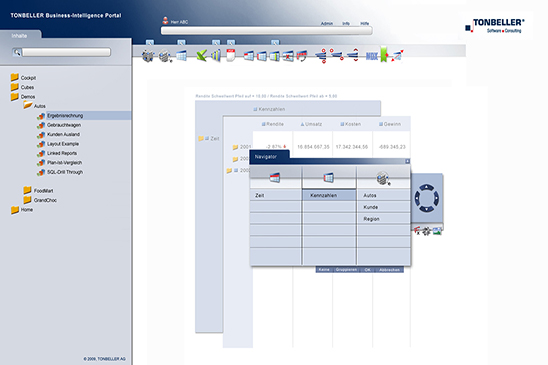Click the up arrow on navigator pad
This screenshot has height=365, width=548.
click(427, 188)
